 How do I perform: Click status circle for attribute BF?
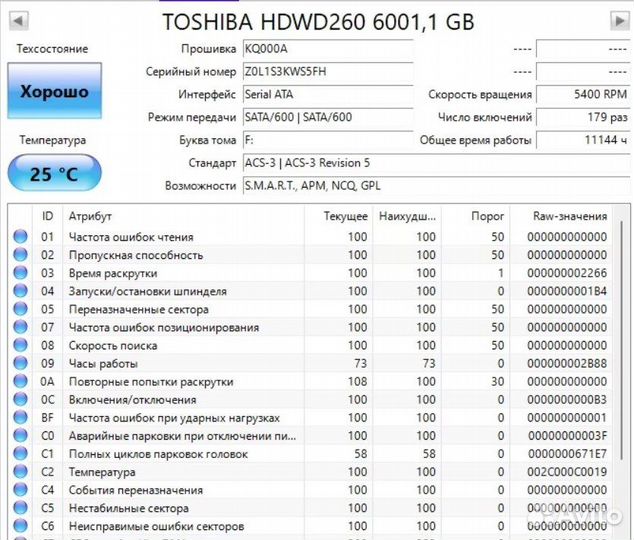20,418
